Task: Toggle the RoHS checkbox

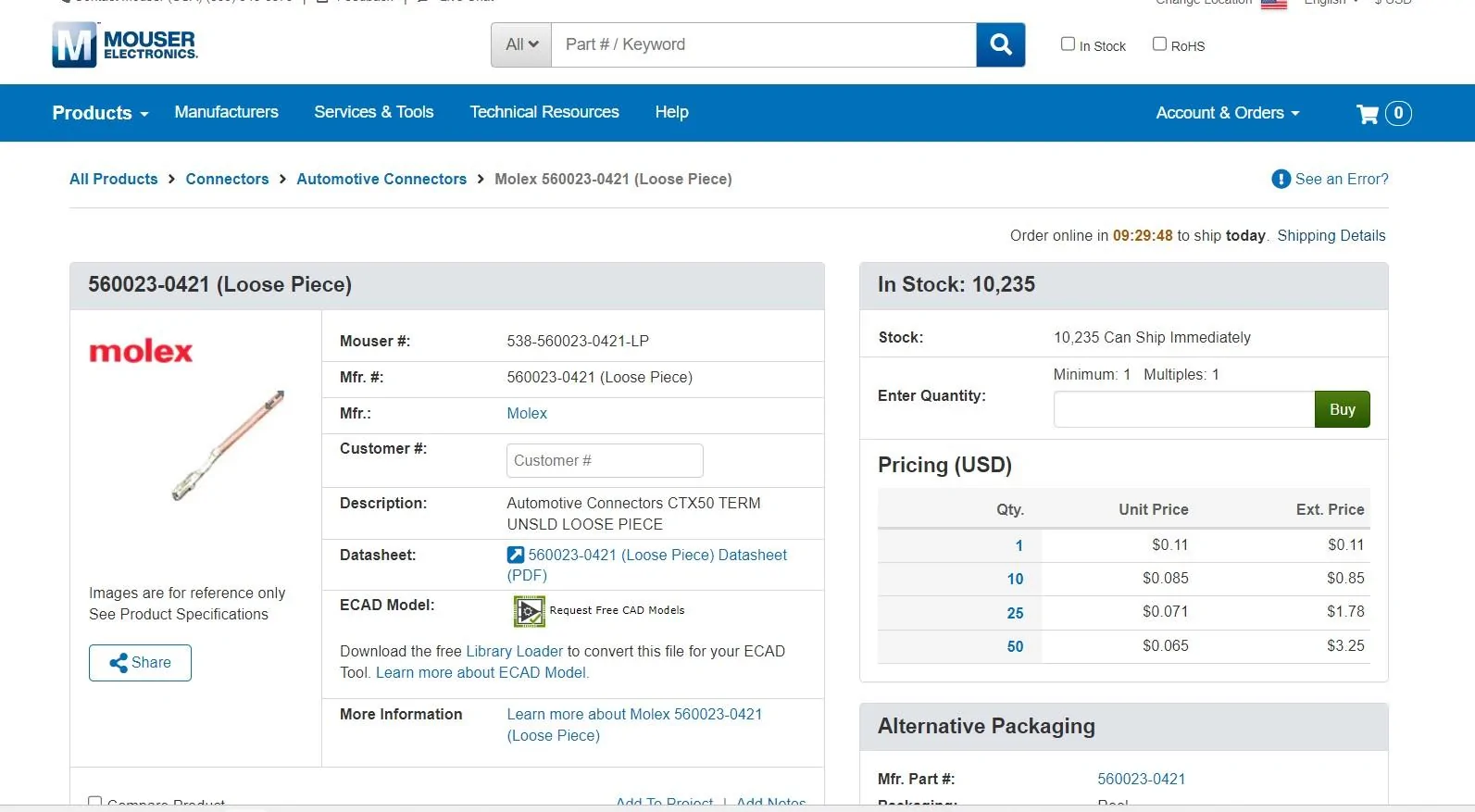Action: [1159, 44]
